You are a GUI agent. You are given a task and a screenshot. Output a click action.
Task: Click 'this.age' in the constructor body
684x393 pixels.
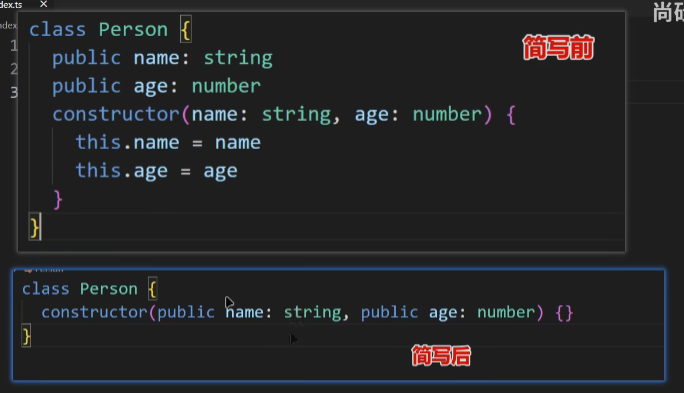pos(122,171)
